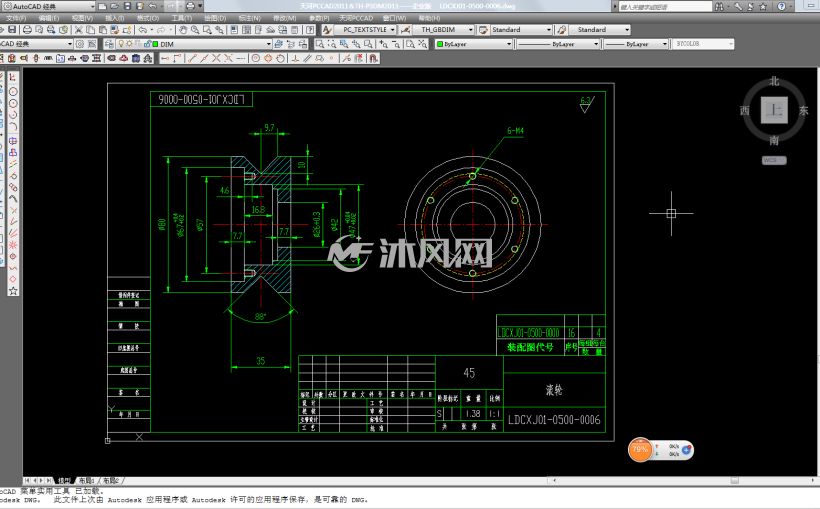Open the text style manager icon
Screen dimensions: 820x509
327,30
